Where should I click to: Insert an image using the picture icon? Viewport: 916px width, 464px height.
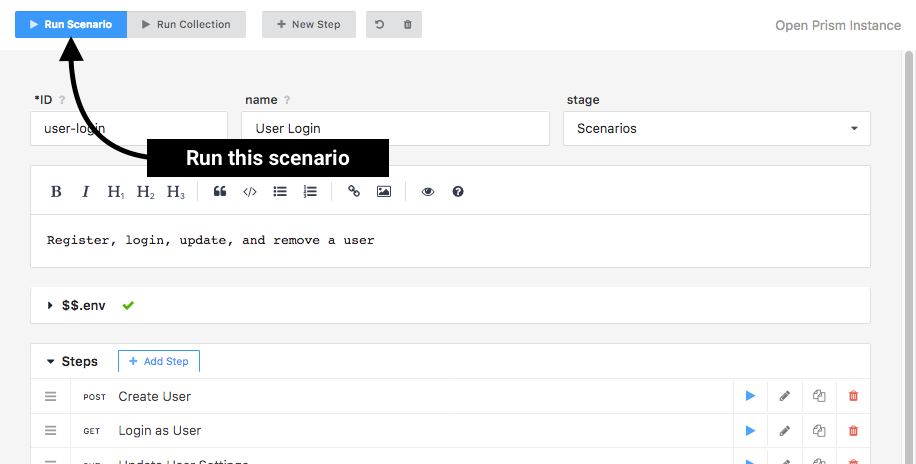click(x=384, y=192)
